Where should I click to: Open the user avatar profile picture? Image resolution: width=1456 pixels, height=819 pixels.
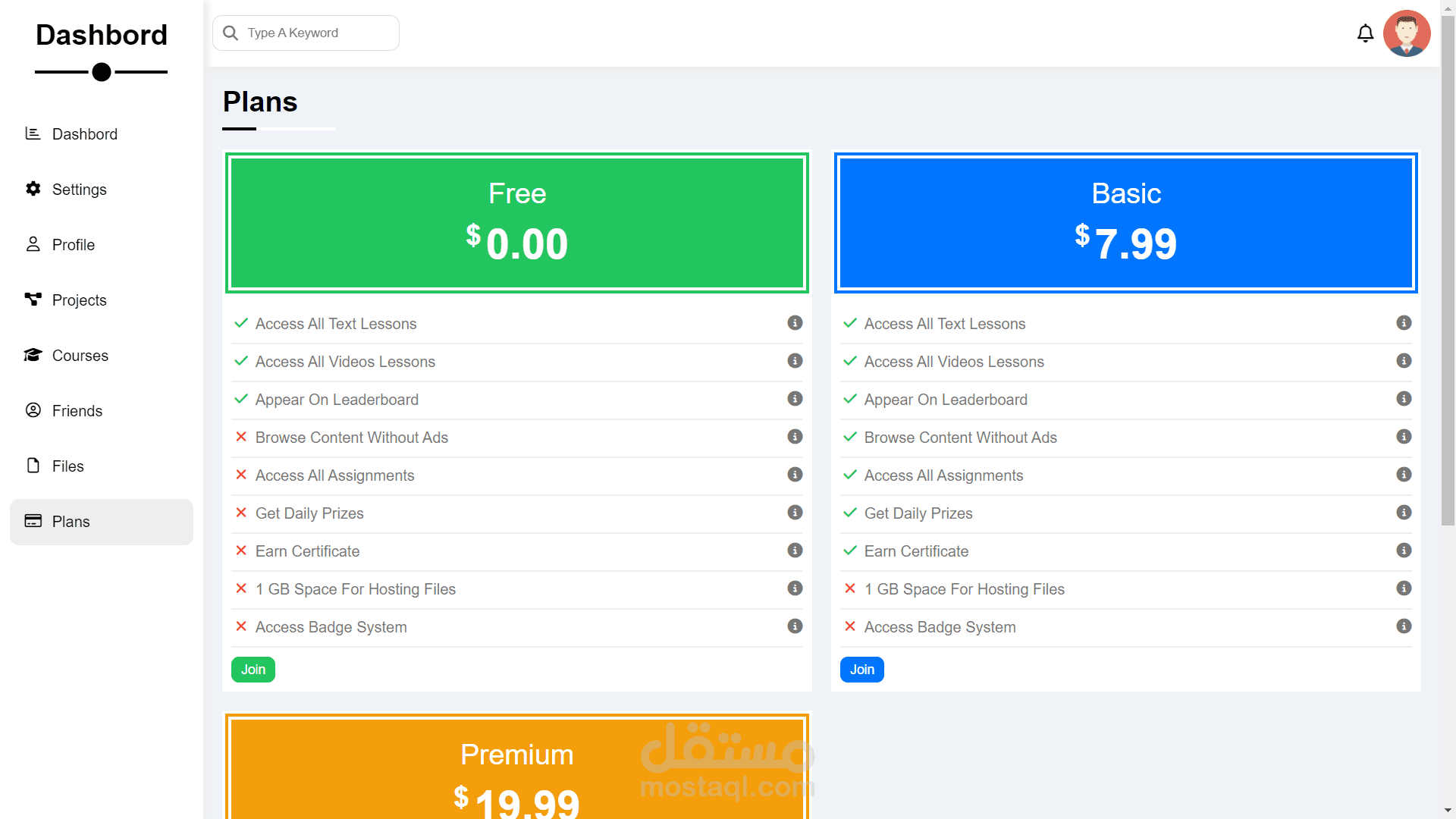coord(1406,33)
